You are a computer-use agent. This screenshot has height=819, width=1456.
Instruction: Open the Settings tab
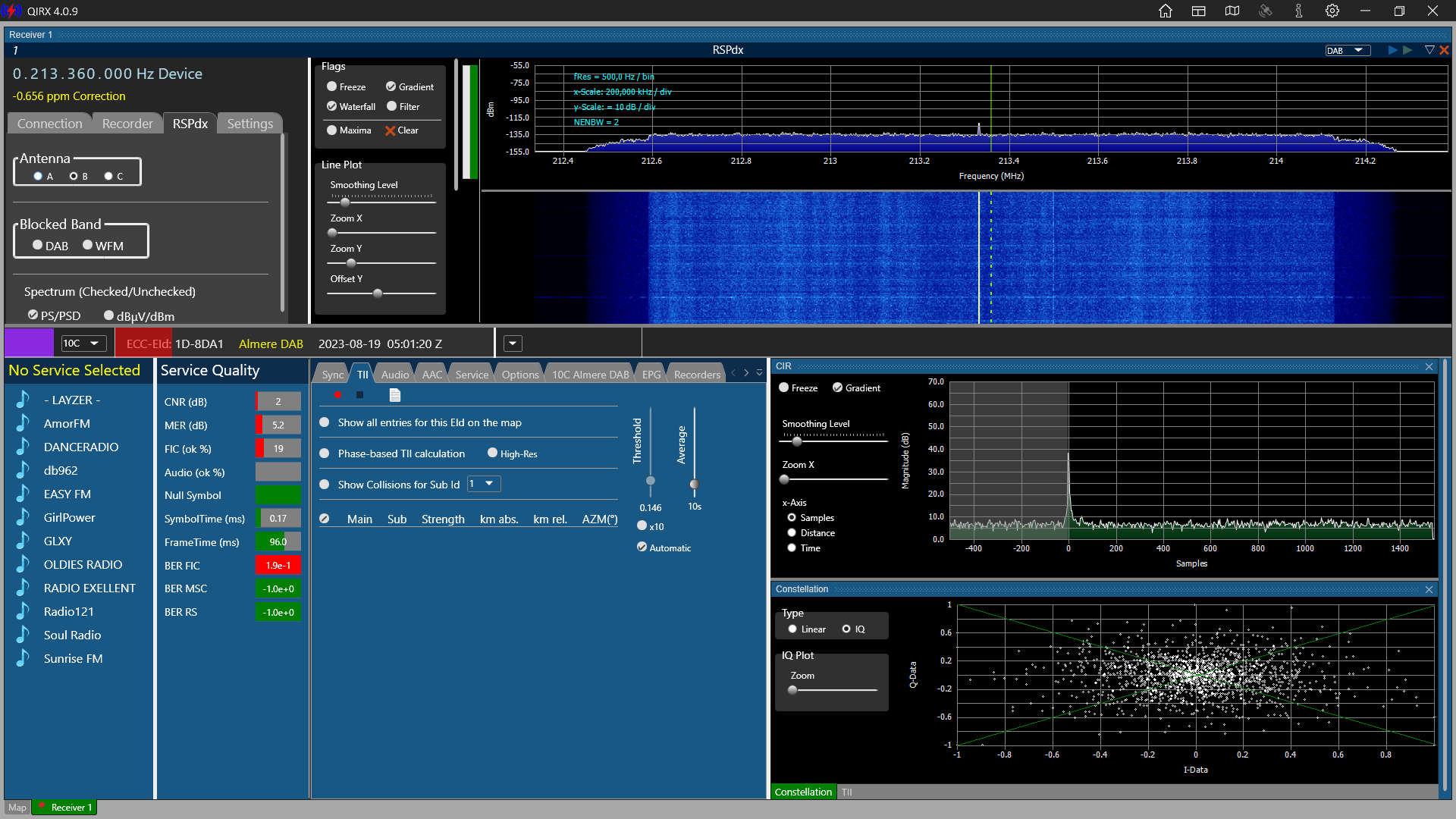[250, 124]
